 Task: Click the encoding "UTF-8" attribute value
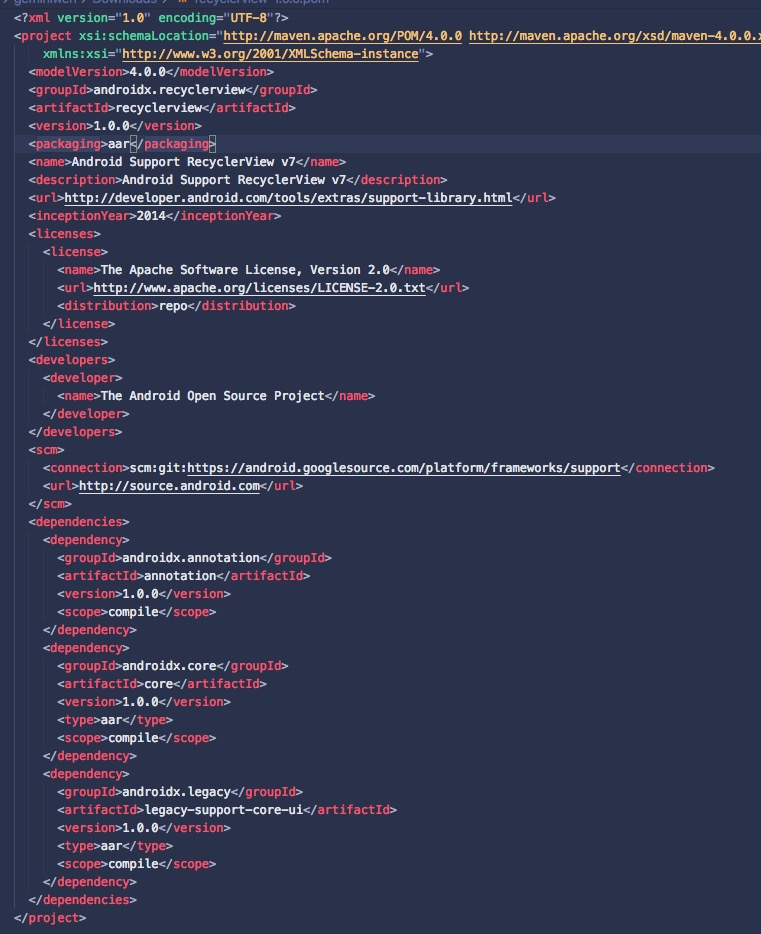coord(248,18)
